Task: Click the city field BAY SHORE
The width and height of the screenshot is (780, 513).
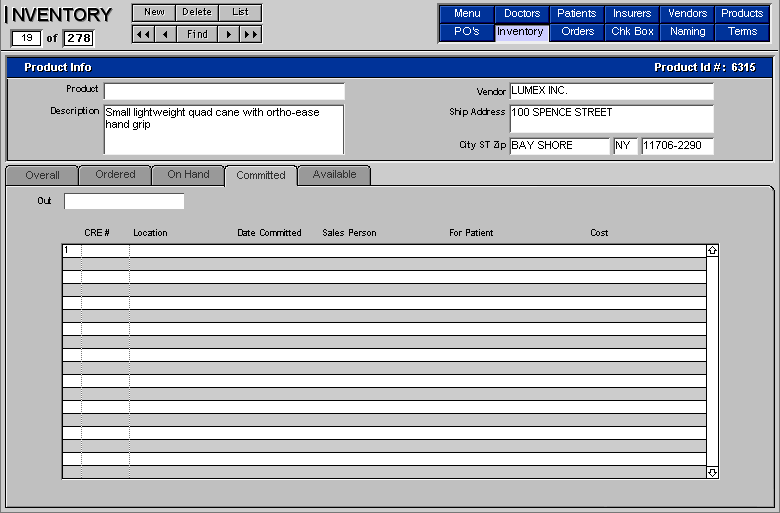Action: pyautogui.click(x=559, y=146)
